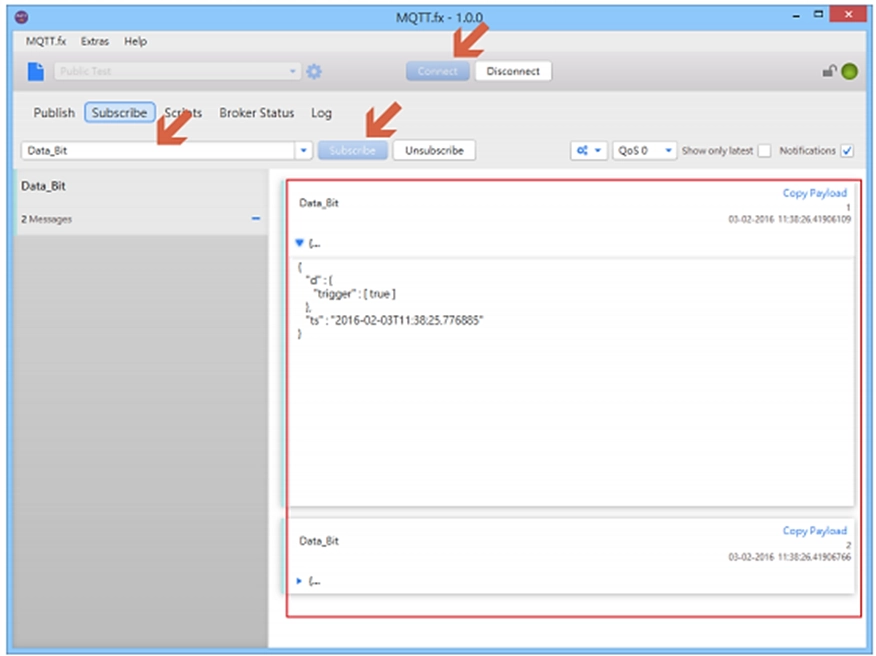Viewport: 876px width, 656px height.
Task: Click timestamp 03-02-2016 11:38:26.41906109
Action: tap(789, 219)
